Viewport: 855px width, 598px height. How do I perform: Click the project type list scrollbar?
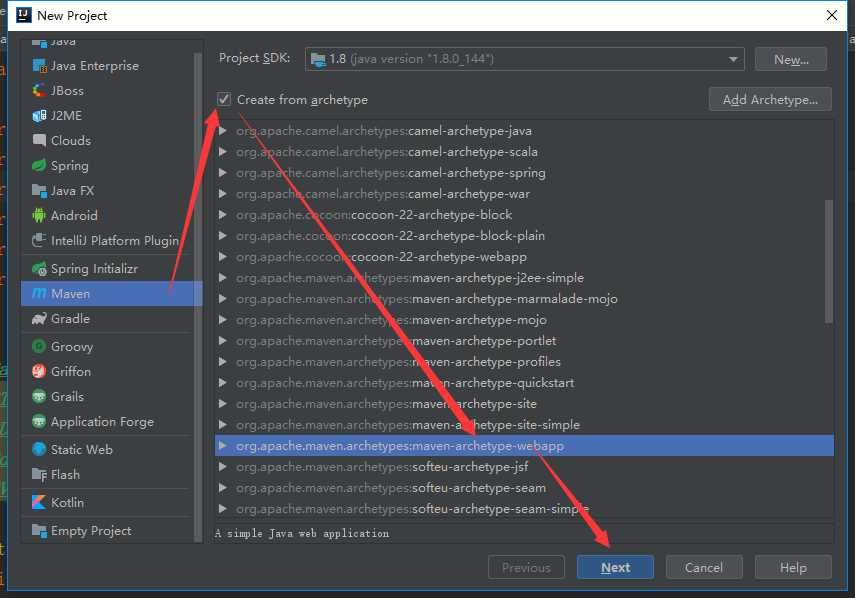tap(198, 297)
